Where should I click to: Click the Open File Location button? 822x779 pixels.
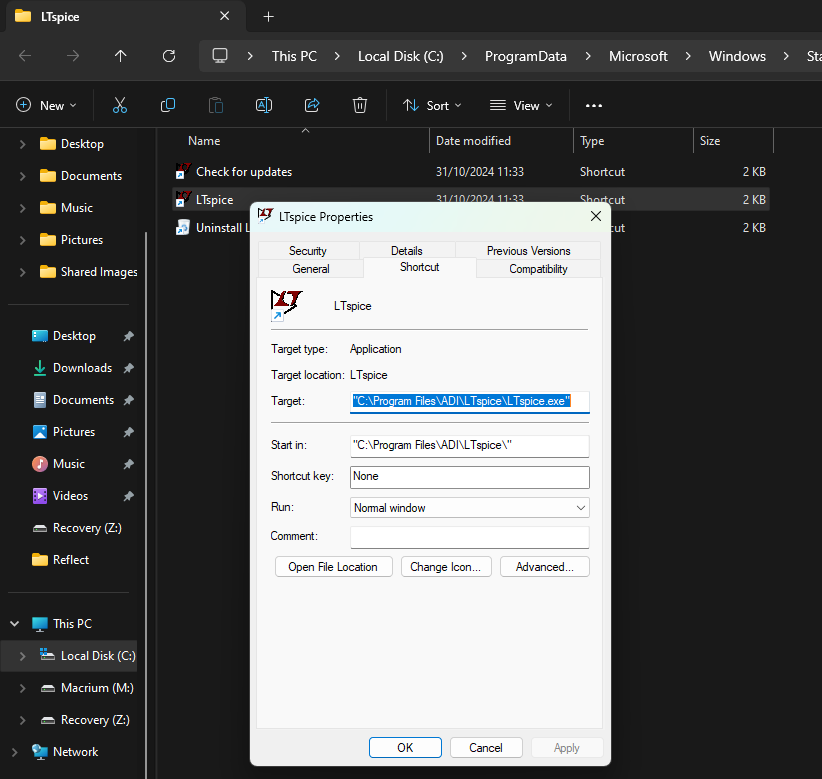pos(333,567)
